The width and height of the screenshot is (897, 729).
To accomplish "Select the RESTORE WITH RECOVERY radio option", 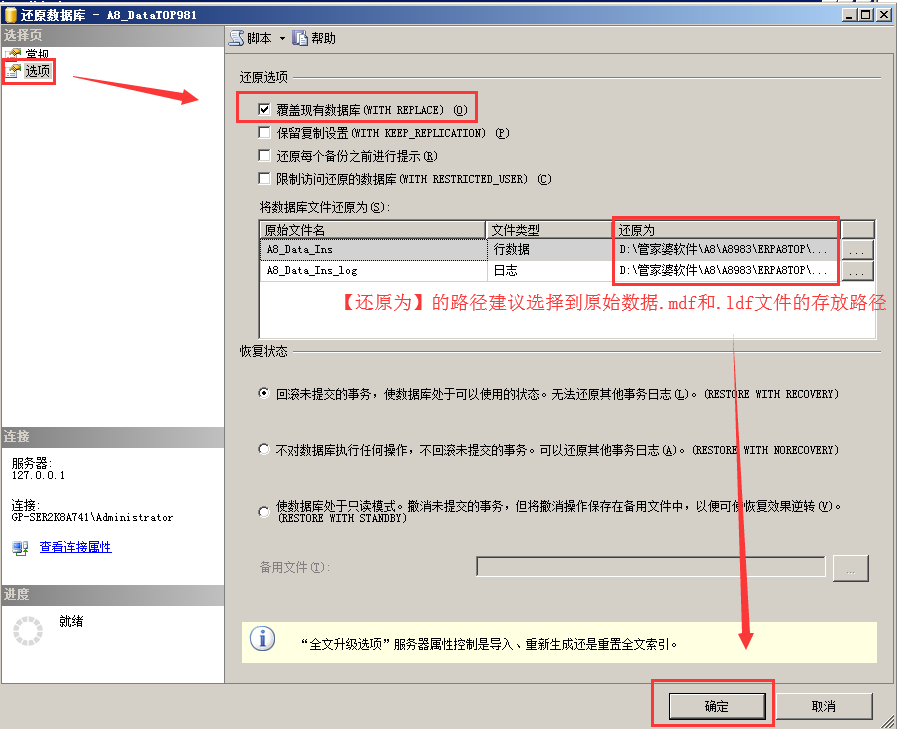I will click(x=263, y=395).
